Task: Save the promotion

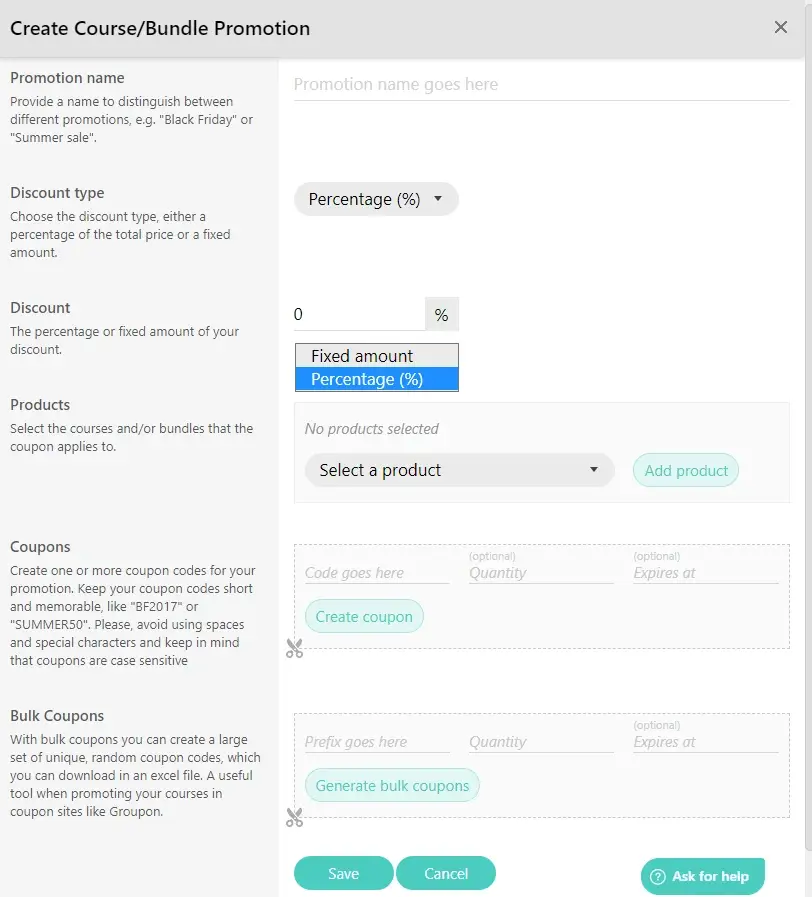Action: (x=343, y=874)
